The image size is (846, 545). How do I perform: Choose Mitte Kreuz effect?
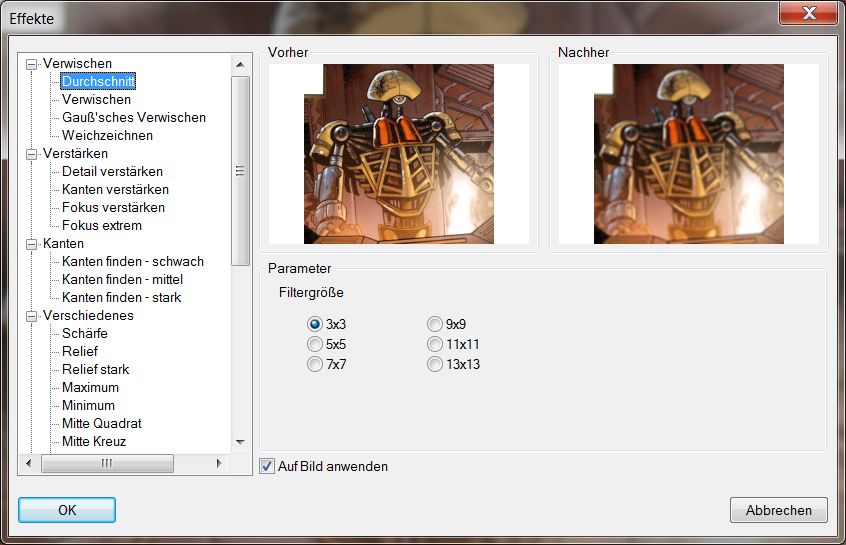pos(94,441)
